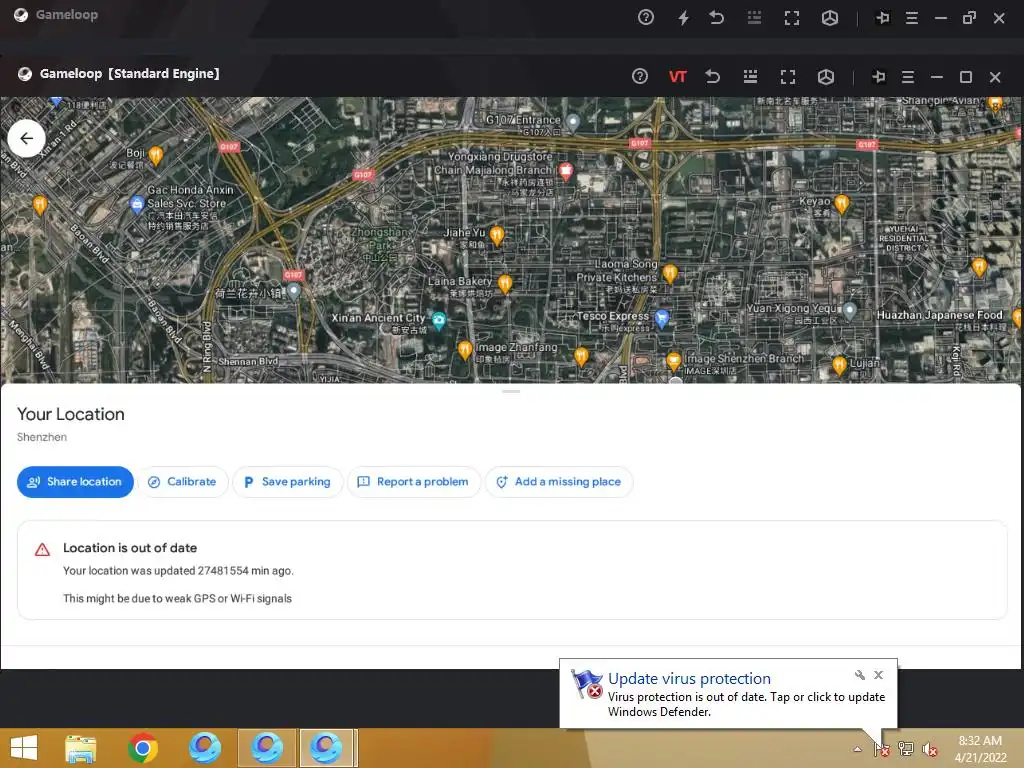This screenshot has width=1024, height=768.
Task: Select Laina Bakery restaurant marker
Action: (x=505, y=283)
